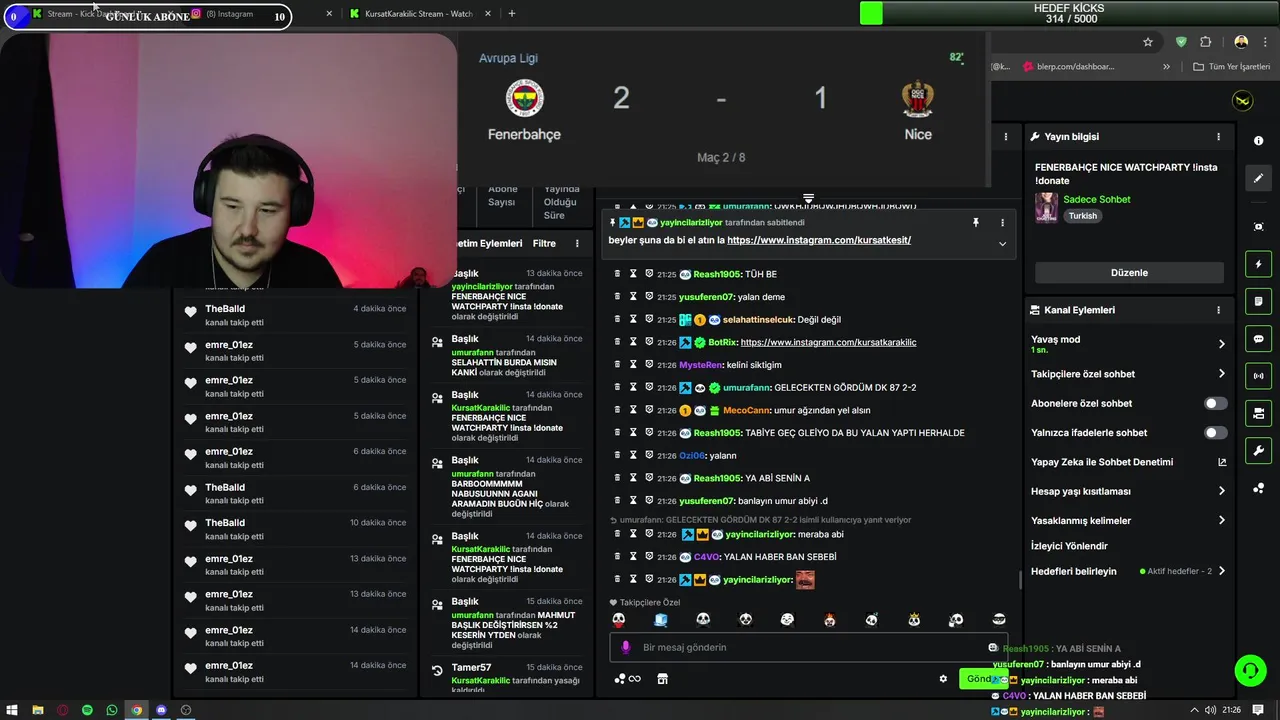Click username C4VO in chat
This screenshot has height=720, width=1280.
(x=707, y=557)
